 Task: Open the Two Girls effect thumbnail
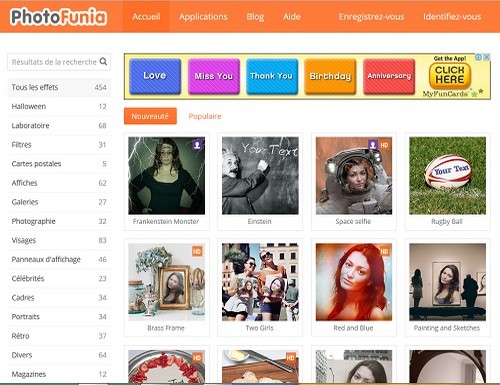pos(260,282)
